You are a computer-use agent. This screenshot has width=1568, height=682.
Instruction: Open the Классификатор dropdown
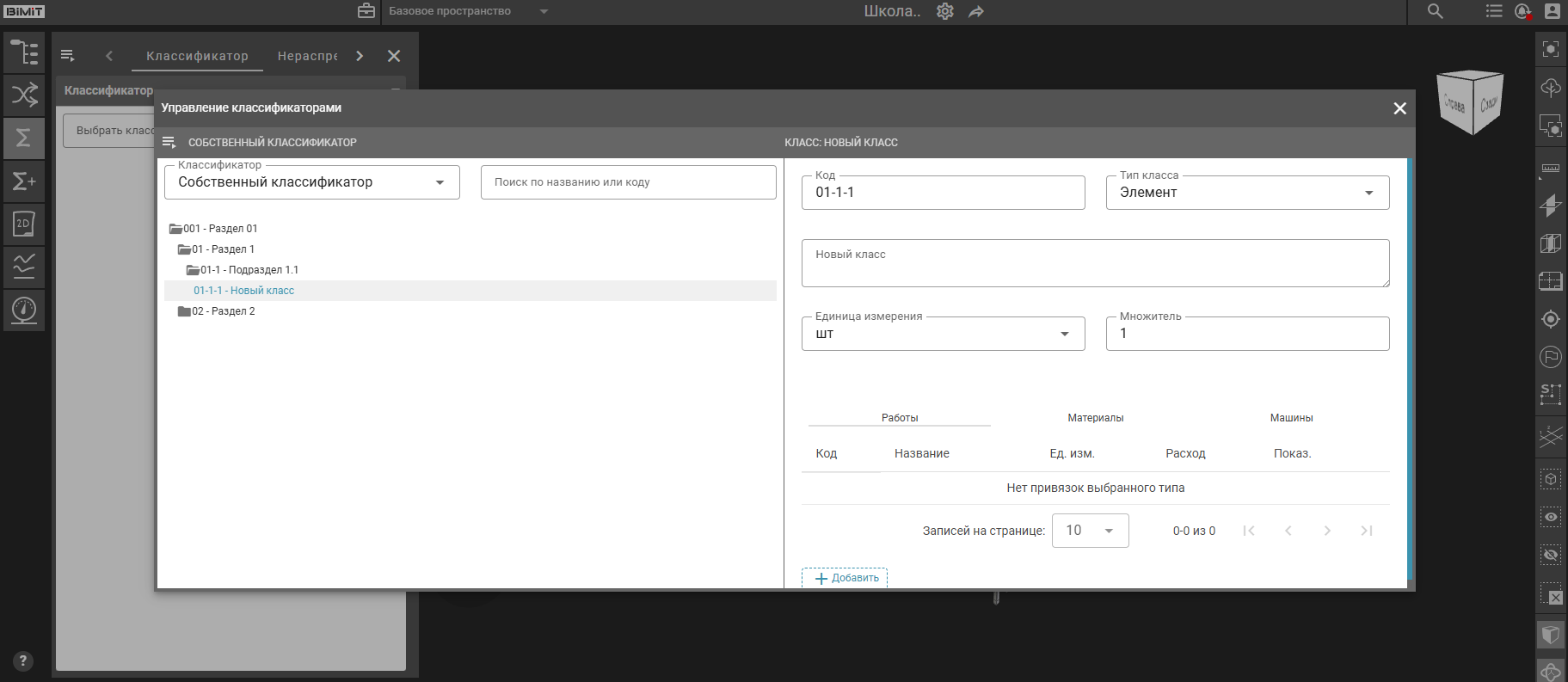tap(311, 182)
